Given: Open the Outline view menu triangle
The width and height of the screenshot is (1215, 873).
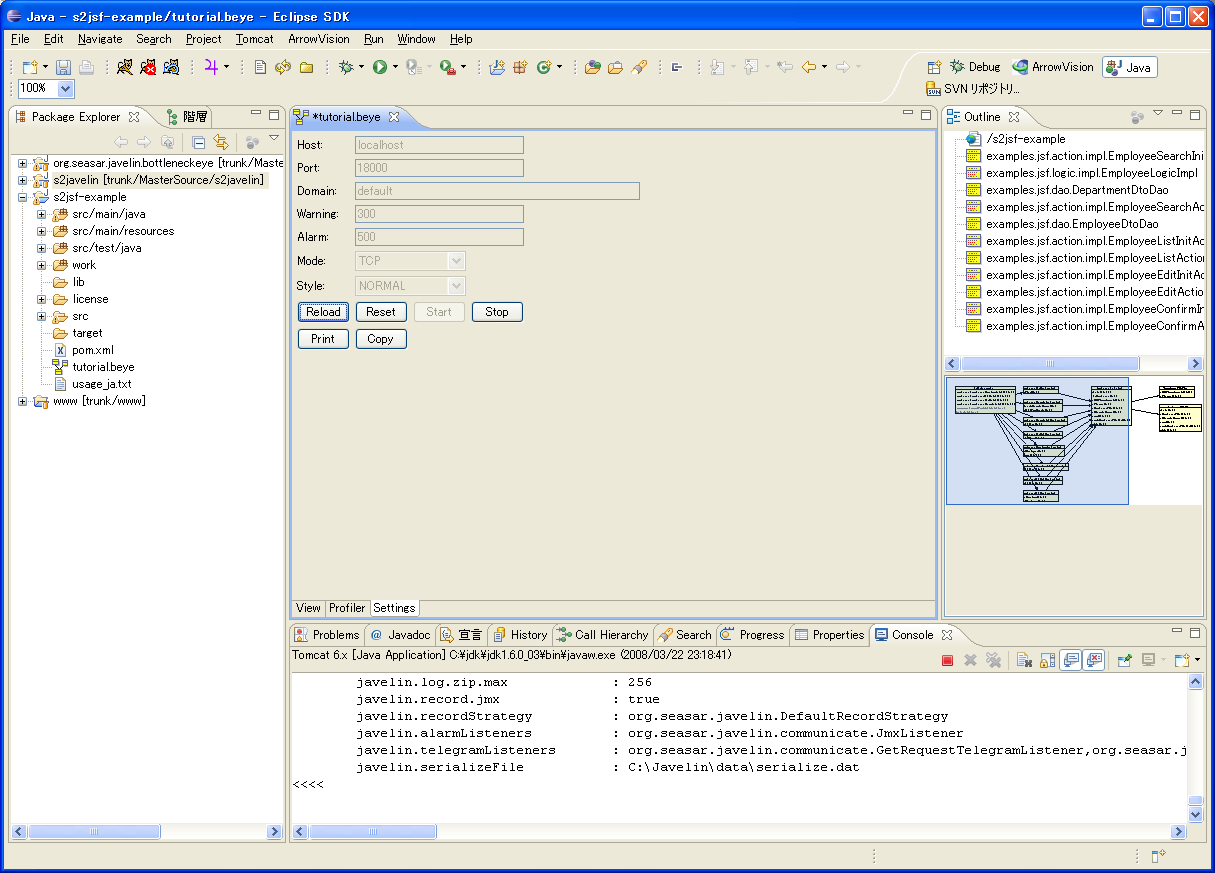Looking at the screenshot, I should [1158, 113].
